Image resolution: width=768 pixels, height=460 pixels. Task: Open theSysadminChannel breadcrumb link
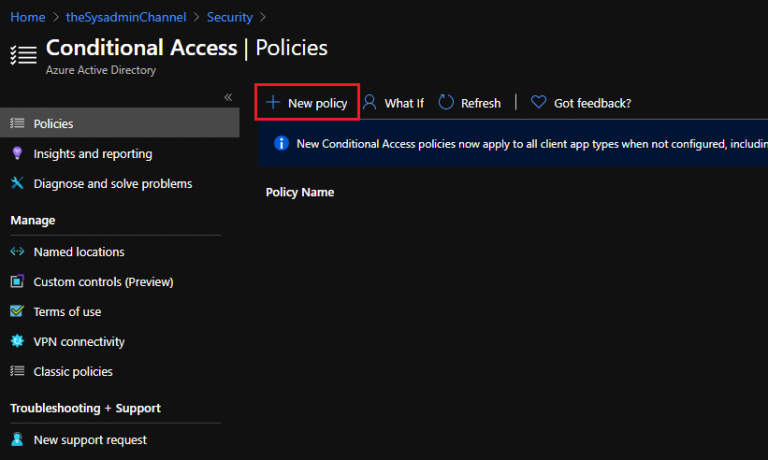coord(126,17)
